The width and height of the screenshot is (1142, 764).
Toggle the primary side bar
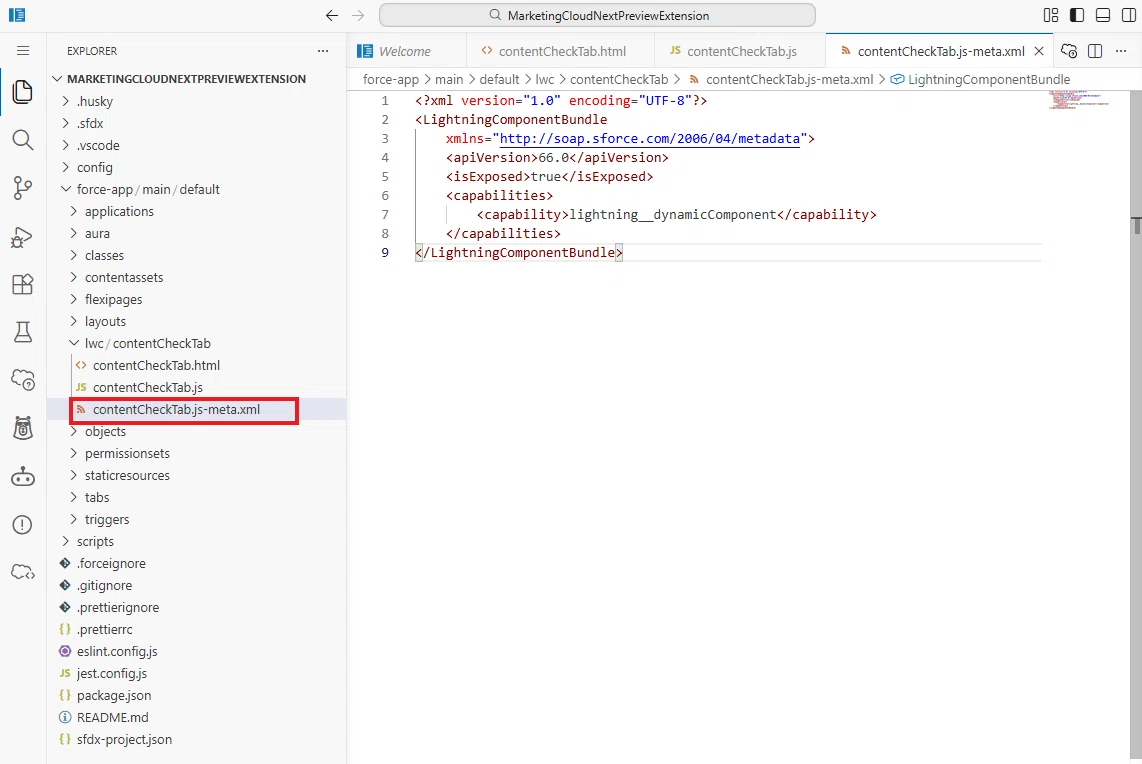coord(1077,15)
